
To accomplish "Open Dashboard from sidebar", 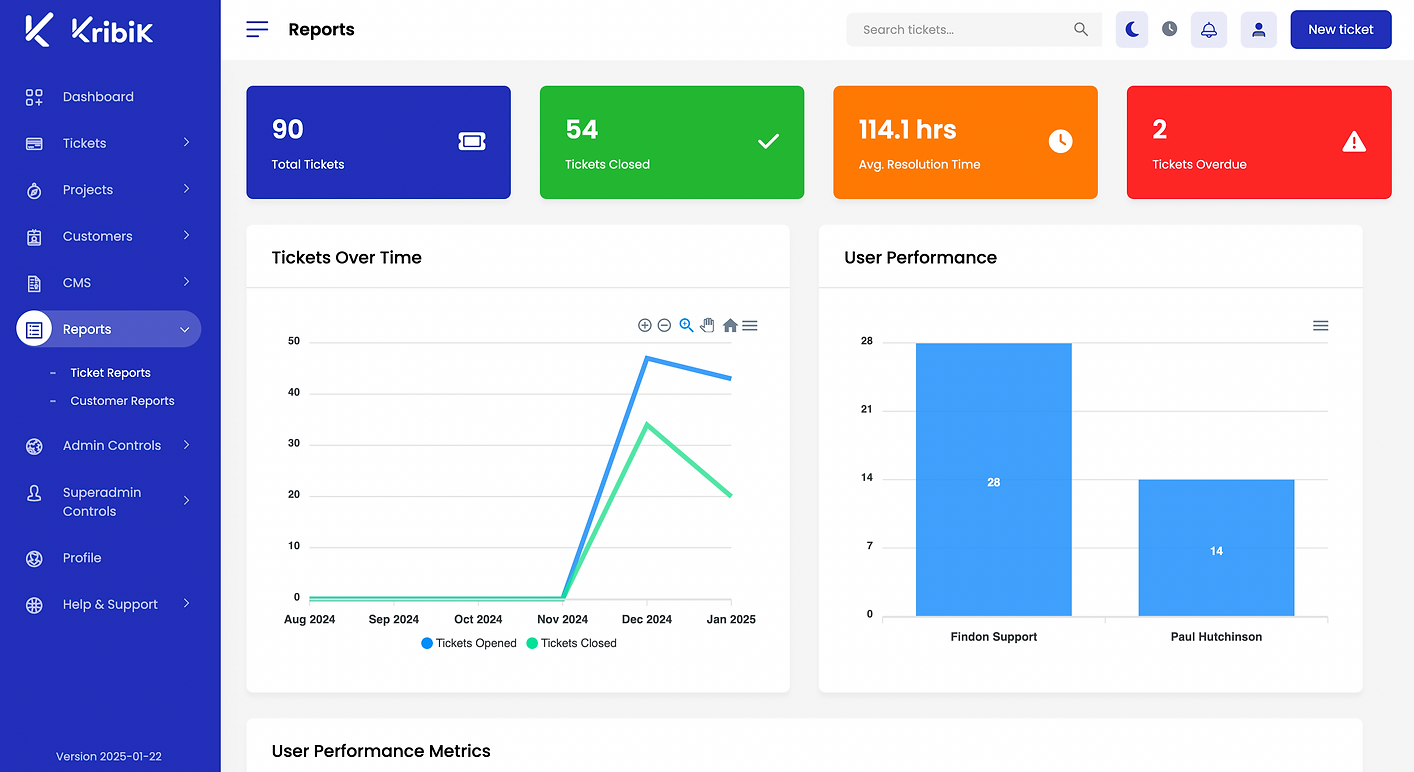I will coord(108,97).
